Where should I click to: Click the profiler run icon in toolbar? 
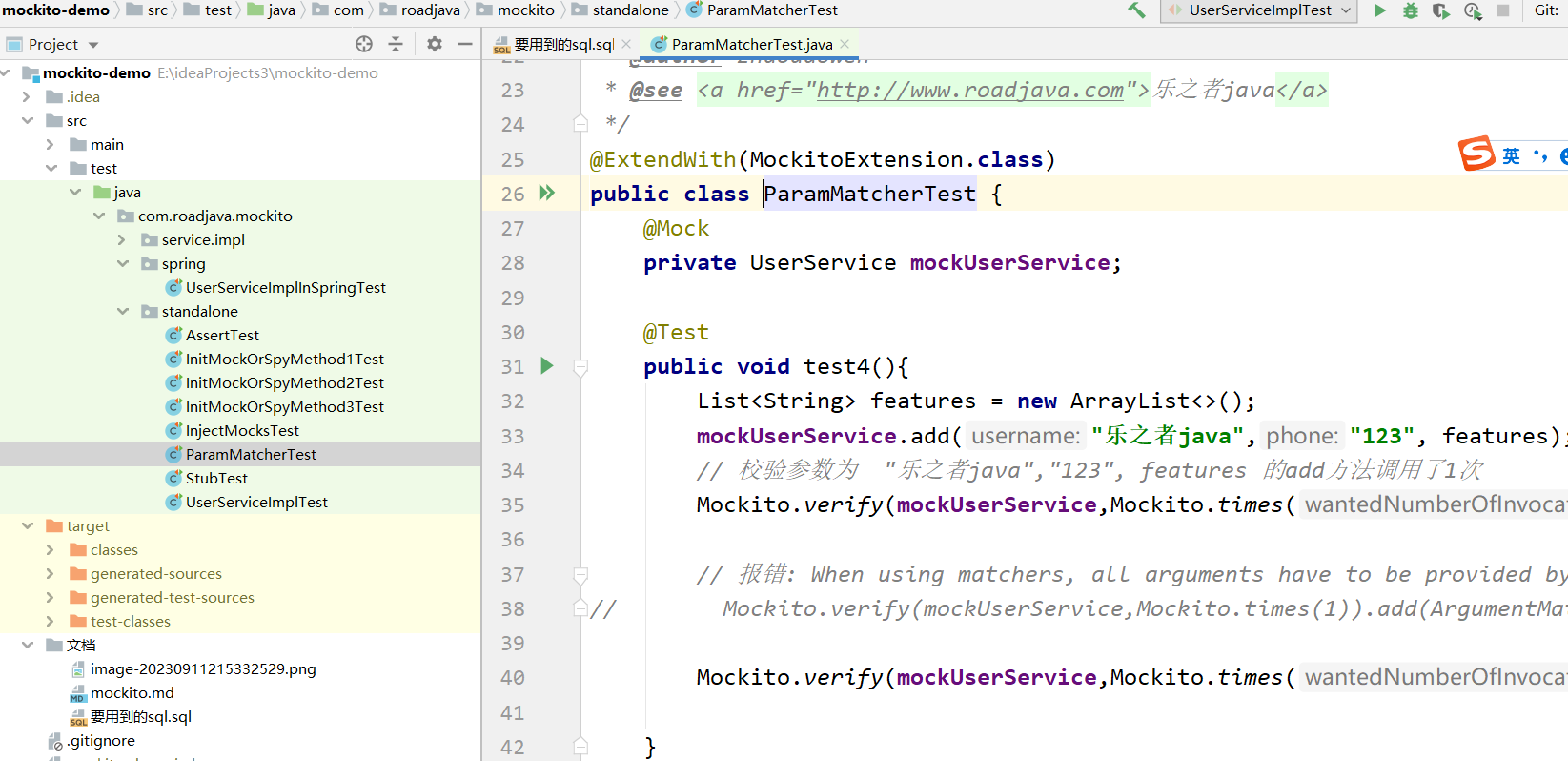(1473, 10)
